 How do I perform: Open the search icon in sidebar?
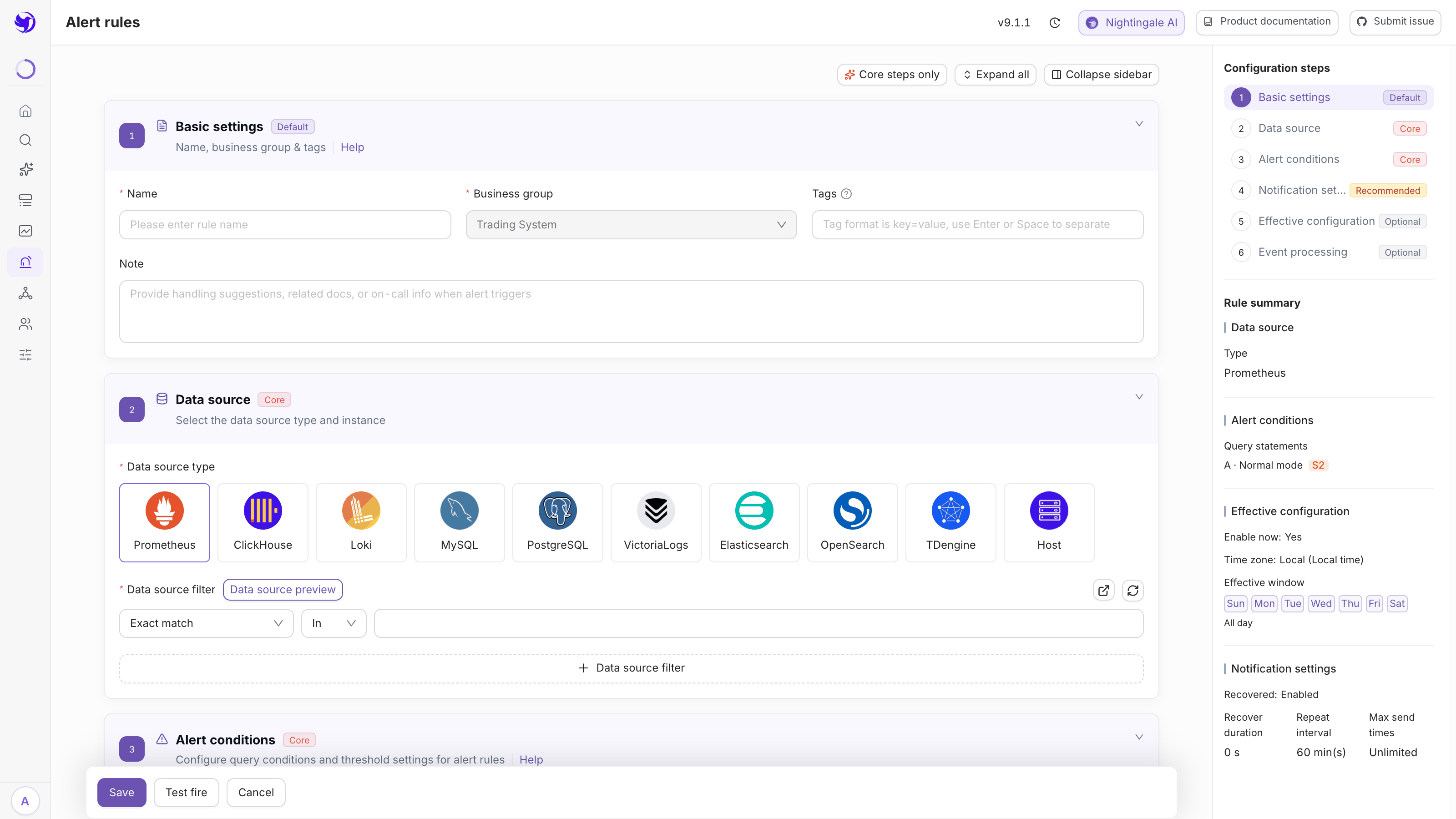pyautogui.click(x=25, y=140)
